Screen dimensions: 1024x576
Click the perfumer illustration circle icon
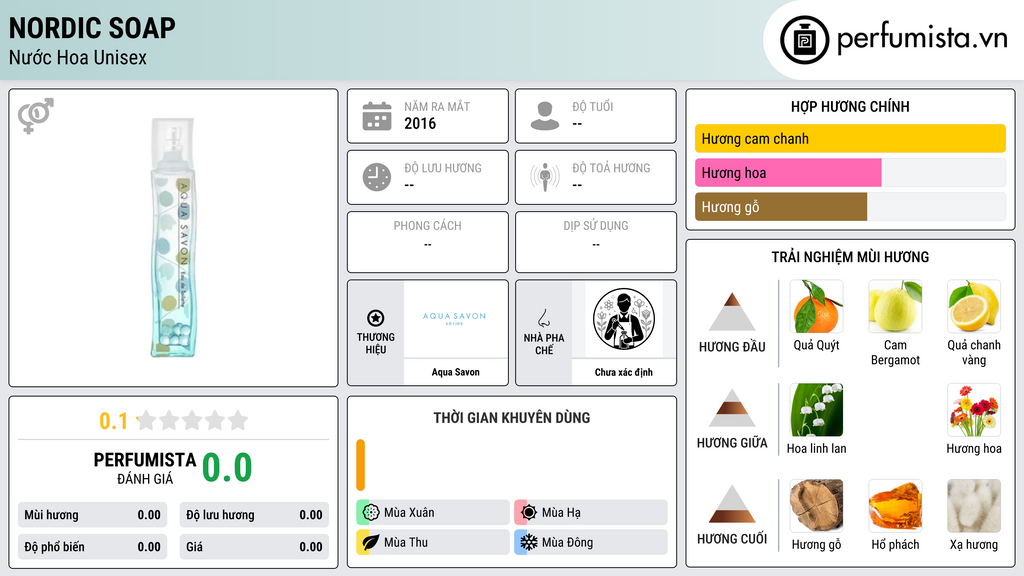pyautogui.click(x=624, y=319)
